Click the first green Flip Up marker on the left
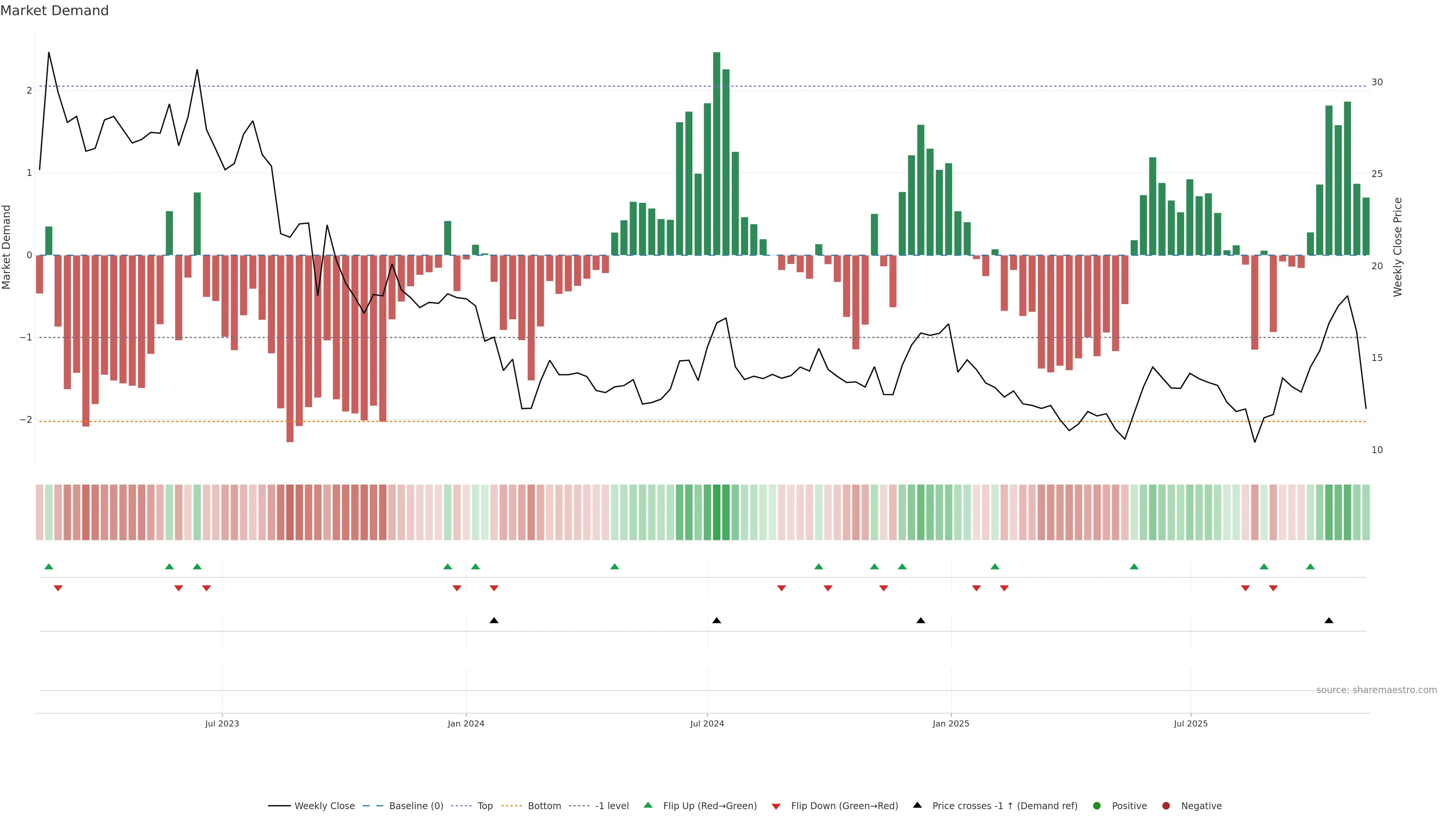1456x819 pixels. pyautogui.click(x=49, y=566)
